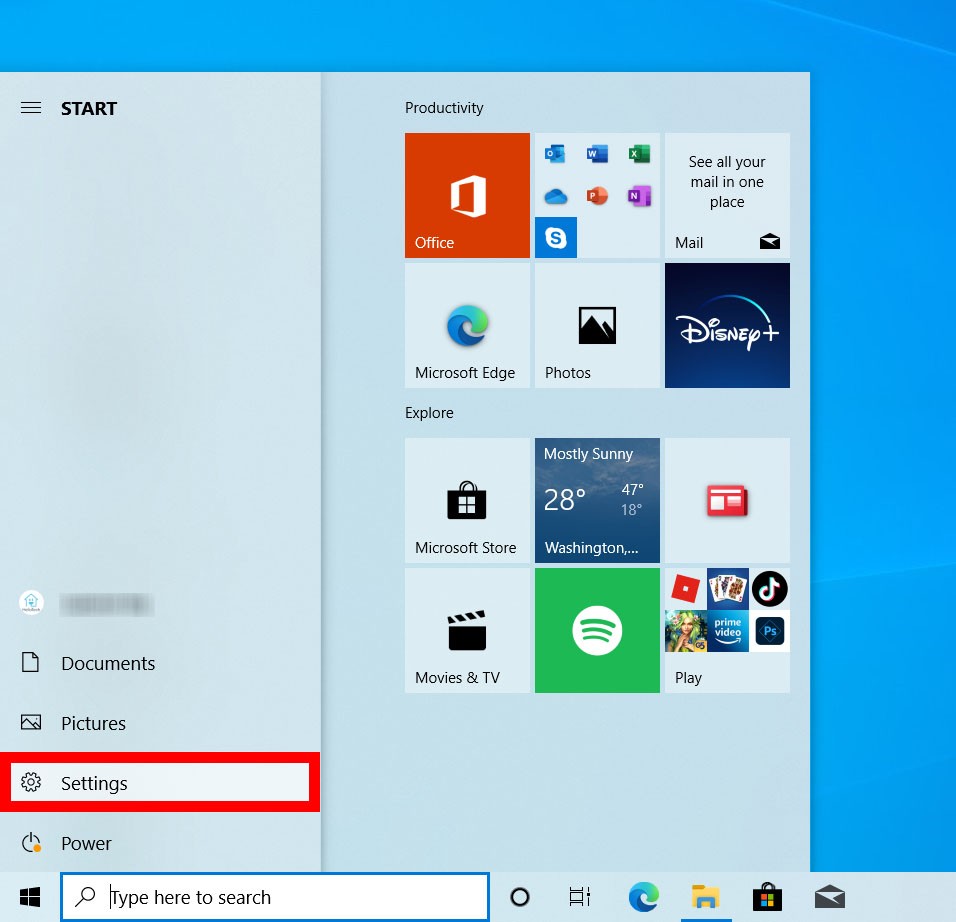The width and height of the screenshot is (956, 922).
Task: Launch Movies & TV
Action: (x=466, y=630)
